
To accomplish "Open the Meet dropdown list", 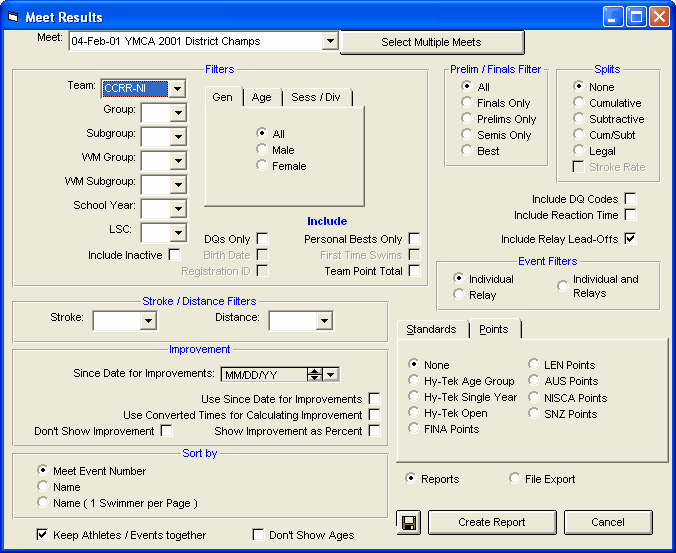I will click(x=330, y=42).
